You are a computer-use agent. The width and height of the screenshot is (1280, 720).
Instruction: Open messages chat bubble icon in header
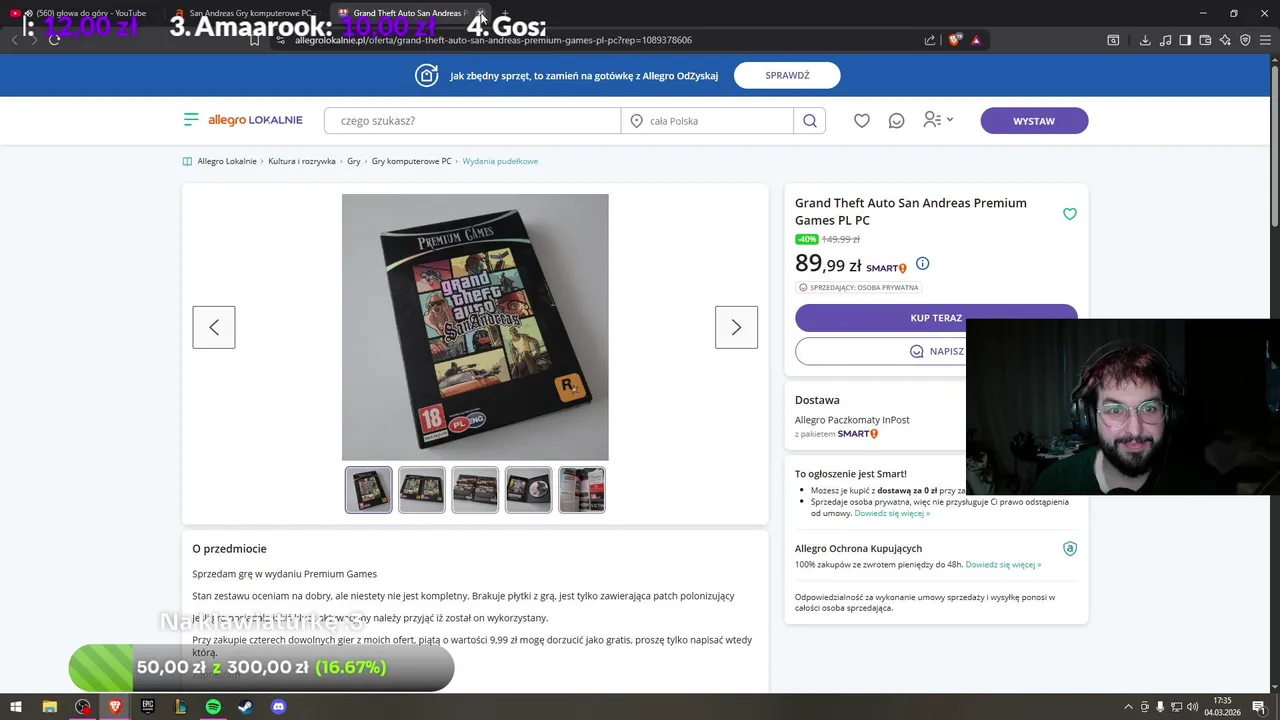pyautogui.click(x=896, y=121)
